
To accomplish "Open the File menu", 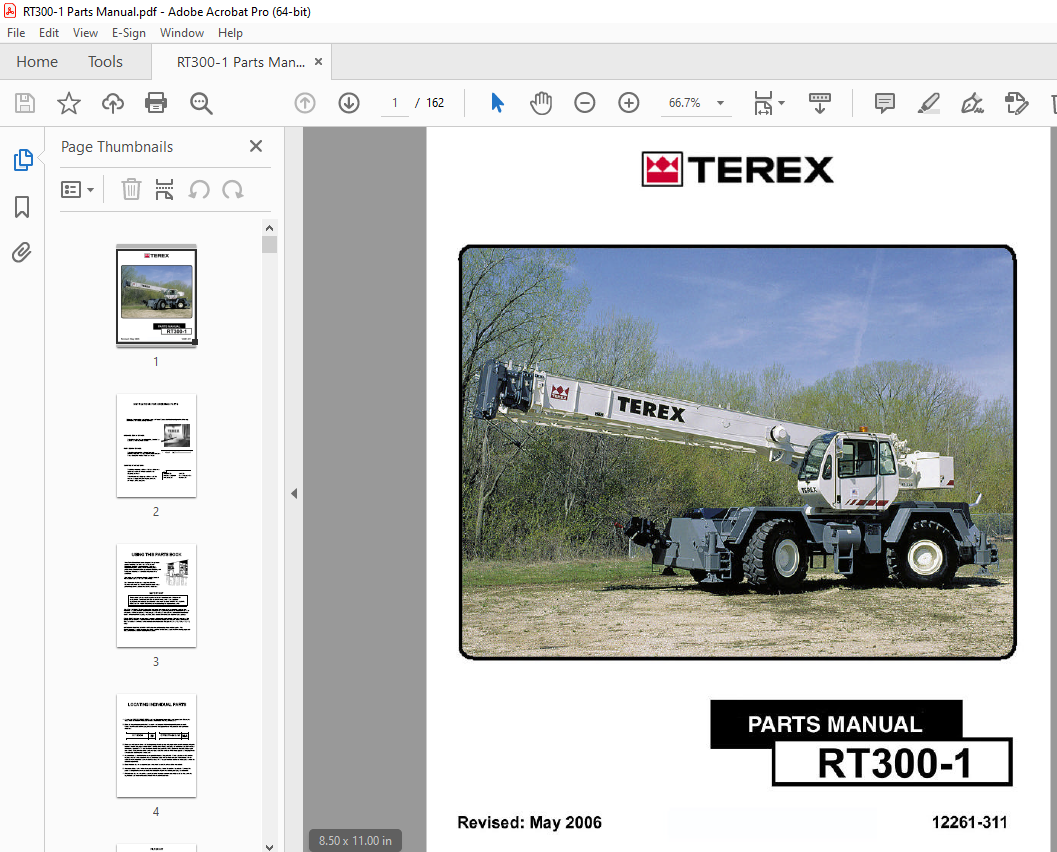I will [16, 32].
